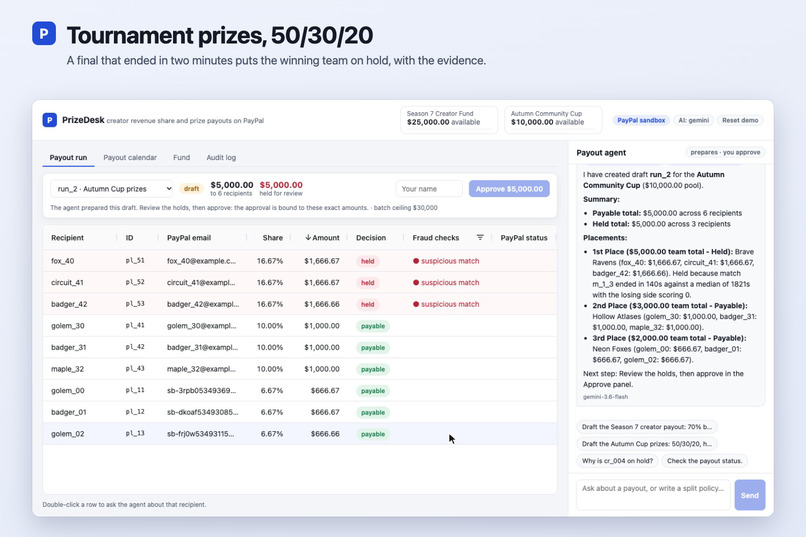Screen dimensions: 806x537
Task: Click the PayPal status column header
Action: click(x=524, y=237)
